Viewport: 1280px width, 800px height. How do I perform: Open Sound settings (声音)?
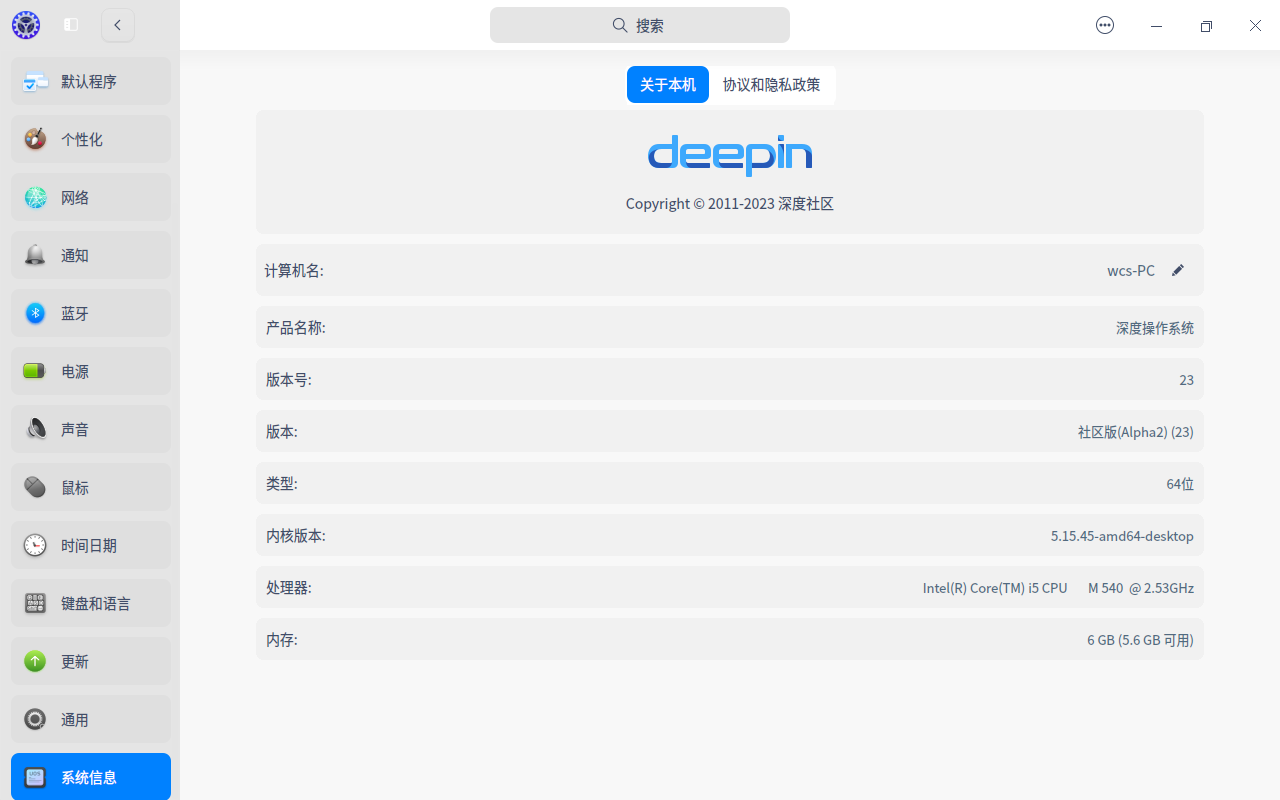tap(90, 429)
